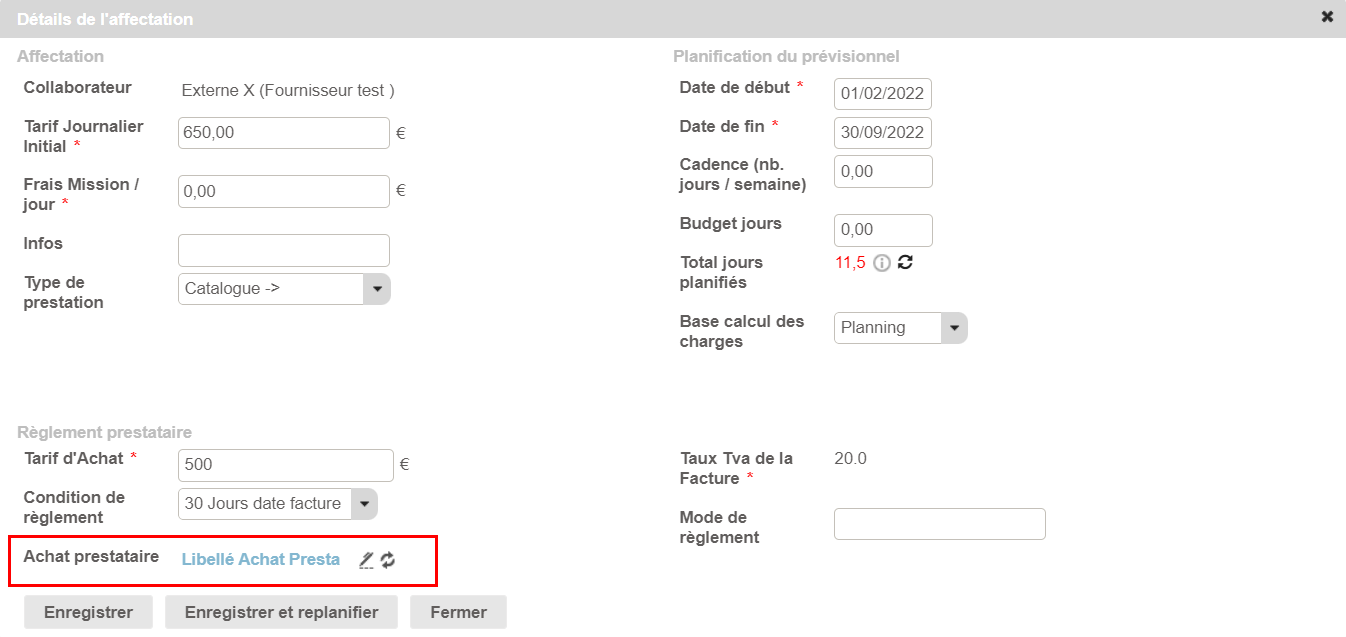Viewport: 1346px width, 637px height.
Task: Click the pencil icon to edit Achat prestataire
Action: click(x=367, y=560)
